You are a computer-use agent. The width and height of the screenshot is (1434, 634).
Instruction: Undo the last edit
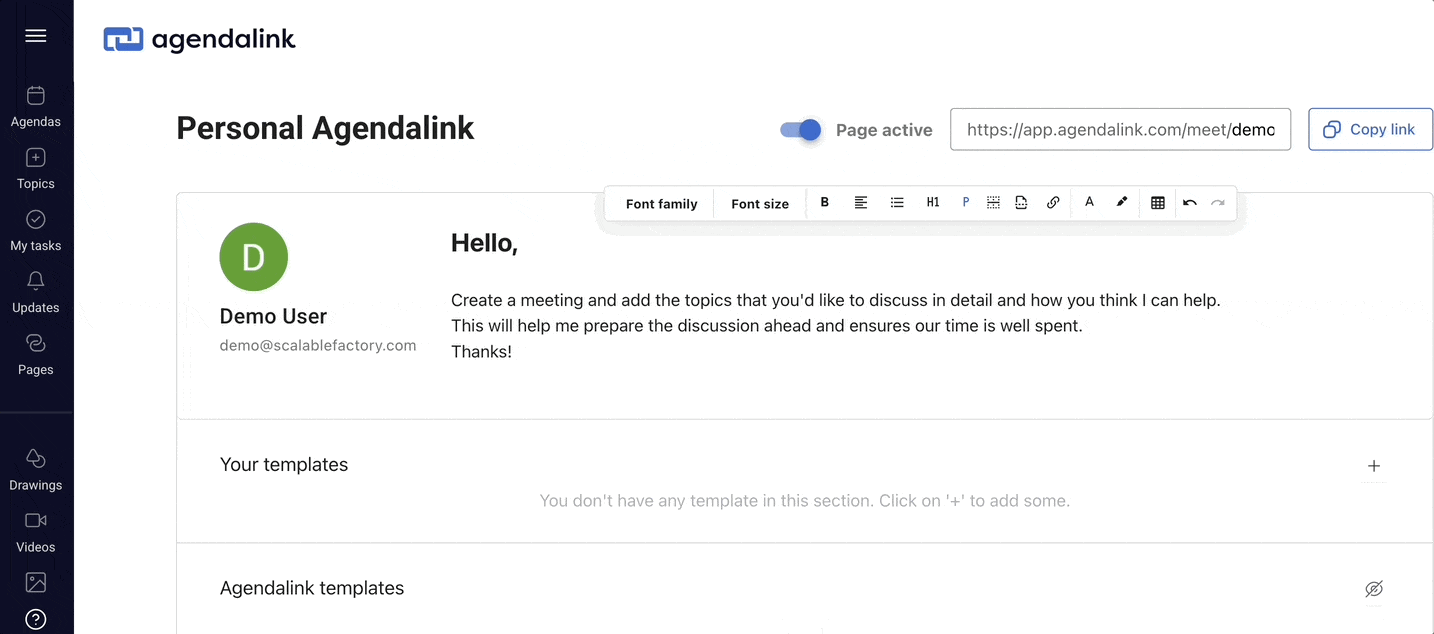coord(1190,203)
